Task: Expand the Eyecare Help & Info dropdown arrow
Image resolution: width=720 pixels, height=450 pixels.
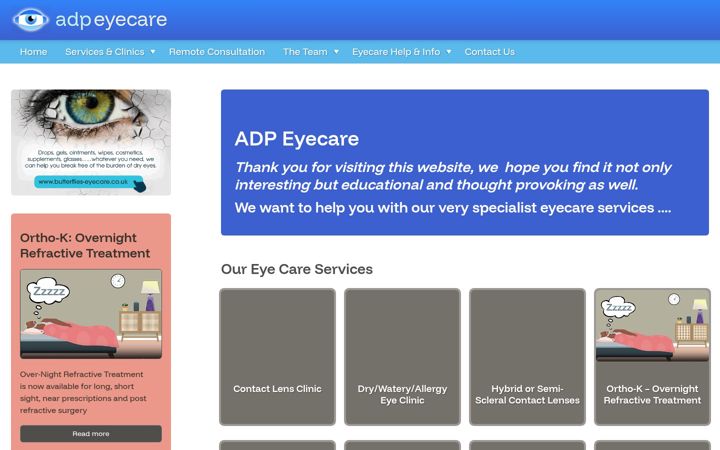Action: (449, 52)
